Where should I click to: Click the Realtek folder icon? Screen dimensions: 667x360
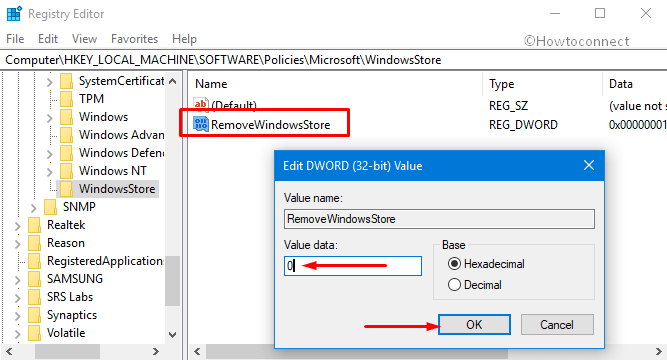pyautogui.click(x=34, y=225)
